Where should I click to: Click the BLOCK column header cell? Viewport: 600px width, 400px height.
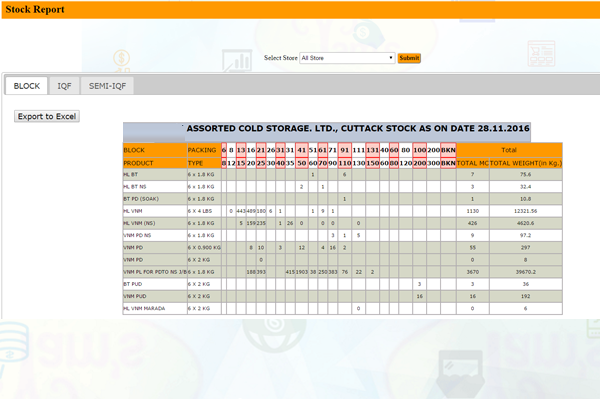[x=155, y=150]
